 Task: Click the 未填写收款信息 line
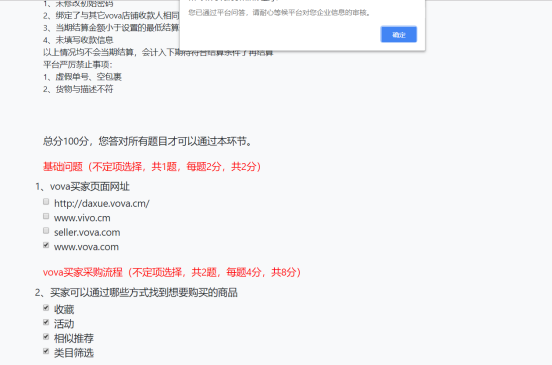point(78,40)
